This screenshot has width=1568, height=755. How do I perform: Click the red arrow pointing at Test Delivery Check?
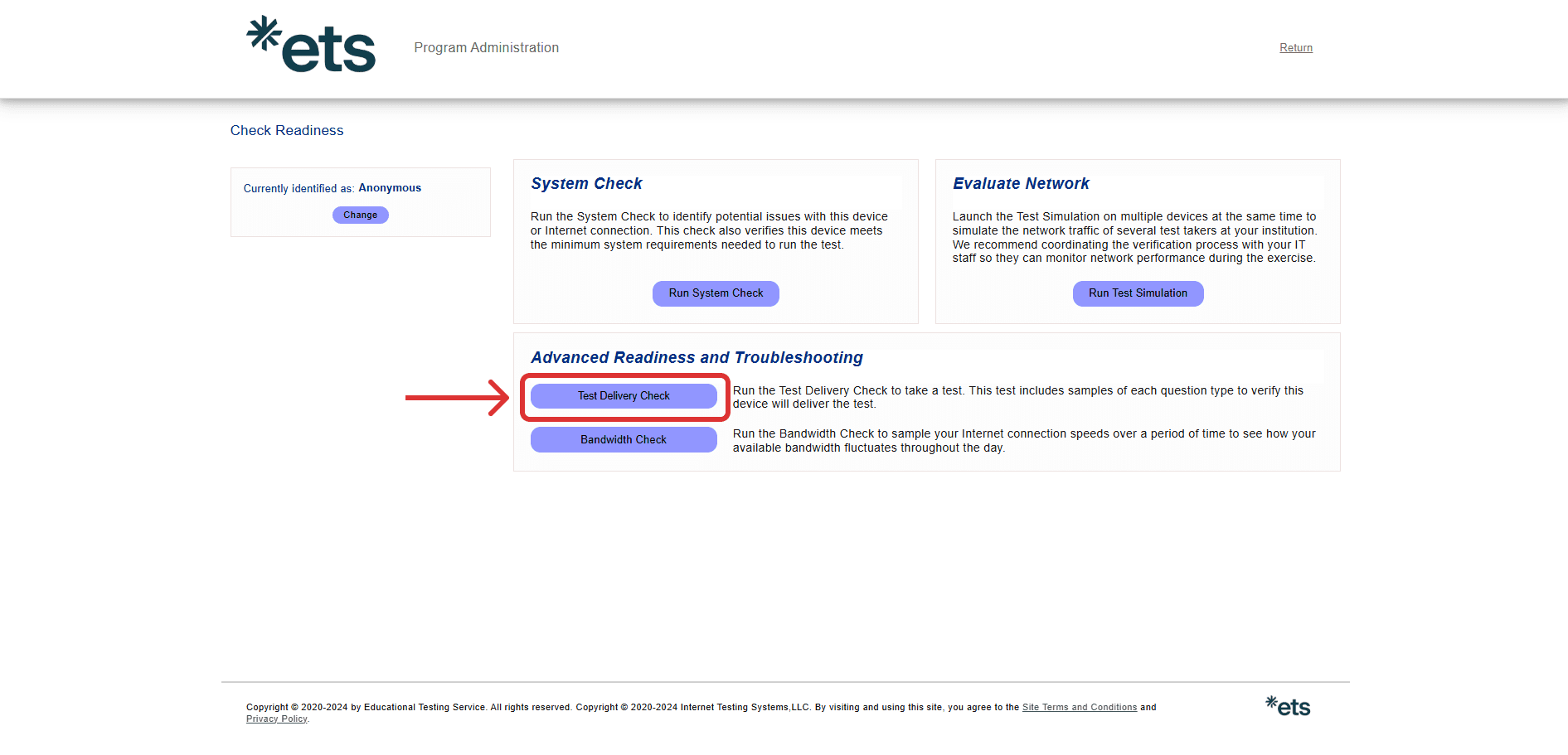[456, 398]
